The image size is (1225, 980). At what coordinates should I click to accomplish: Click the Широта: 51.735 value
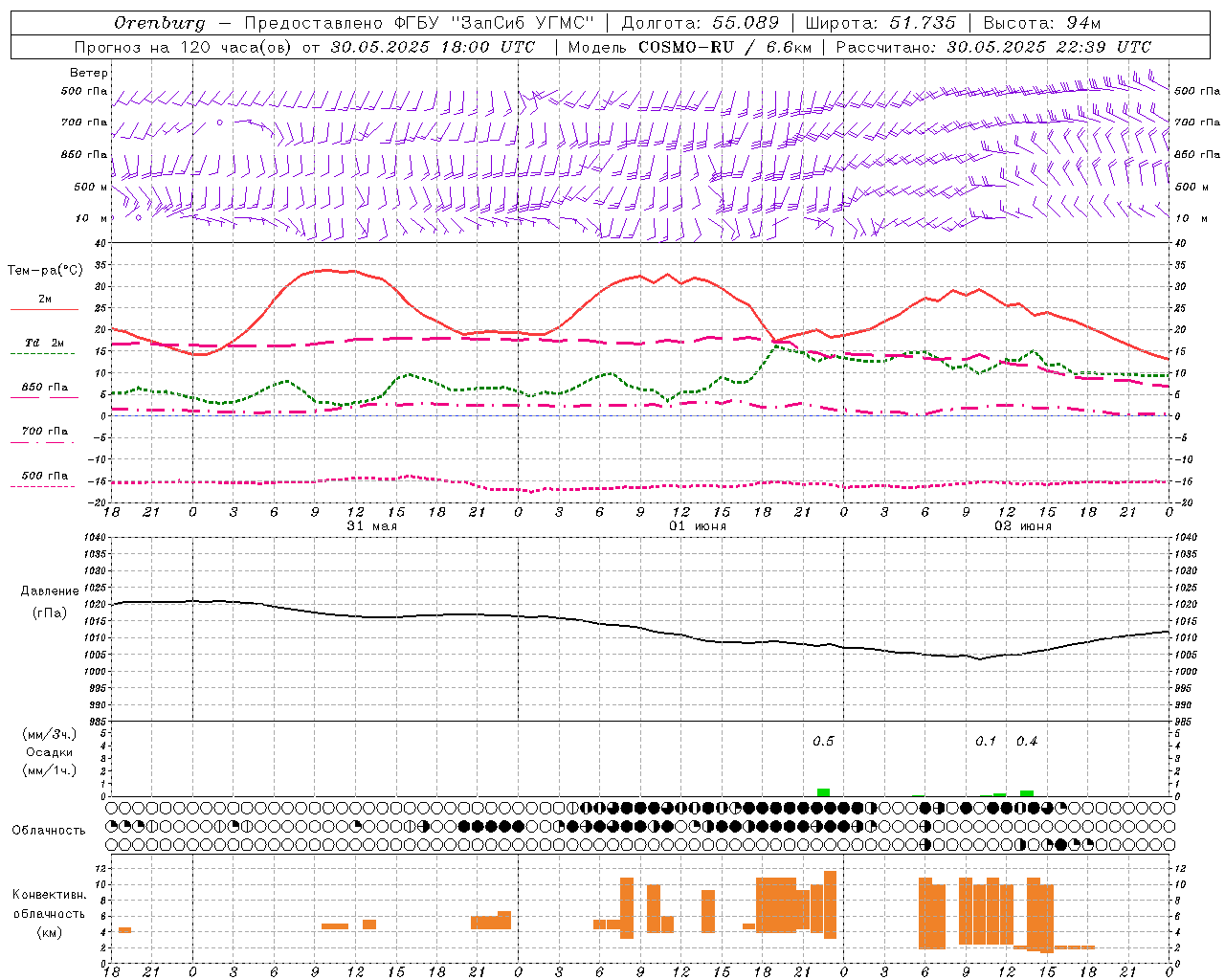pos(880,23)
